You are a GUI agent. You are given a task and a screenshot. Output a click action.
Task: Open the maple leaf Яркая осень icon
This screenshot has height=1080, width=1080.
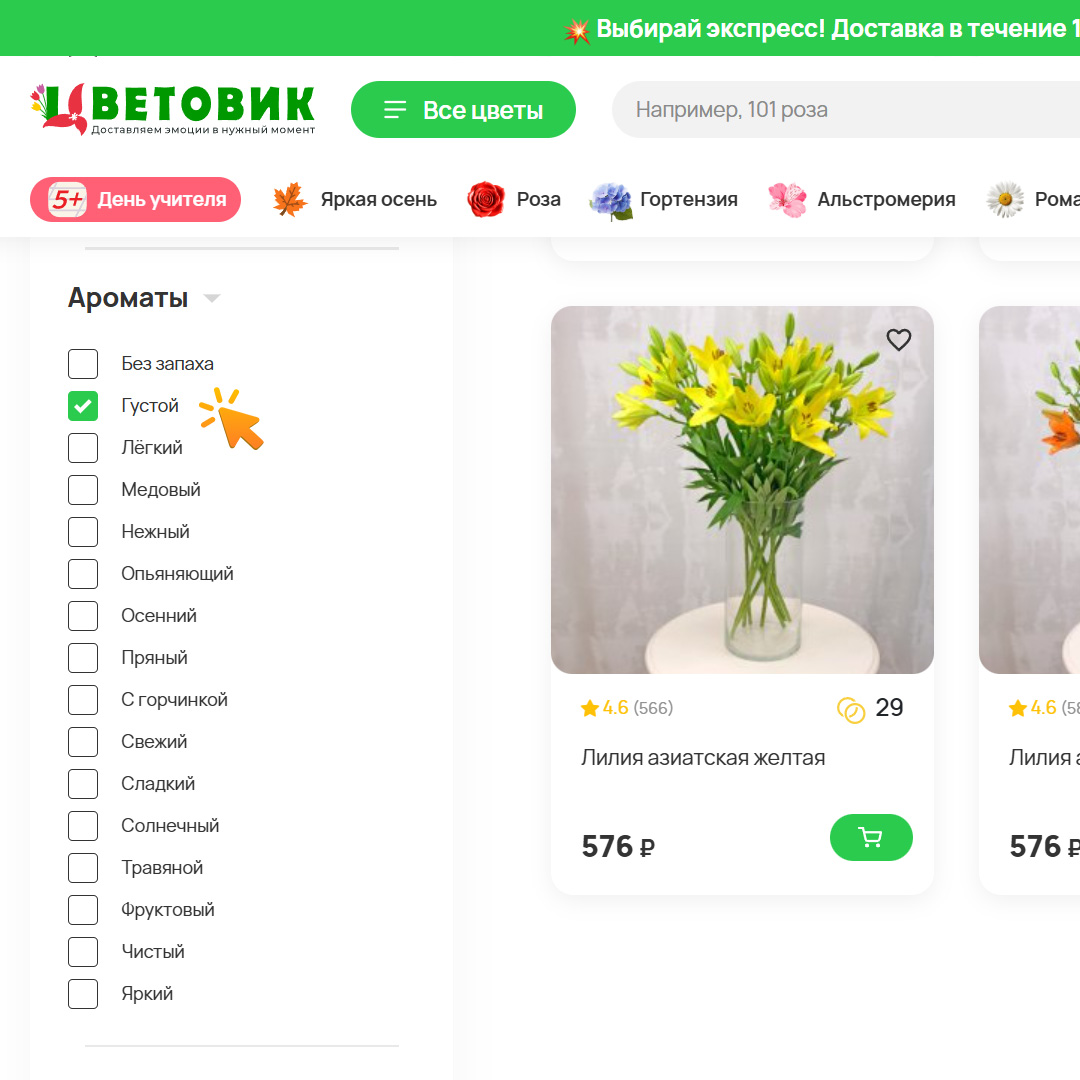pyautogui.click(x=290, y=199)
